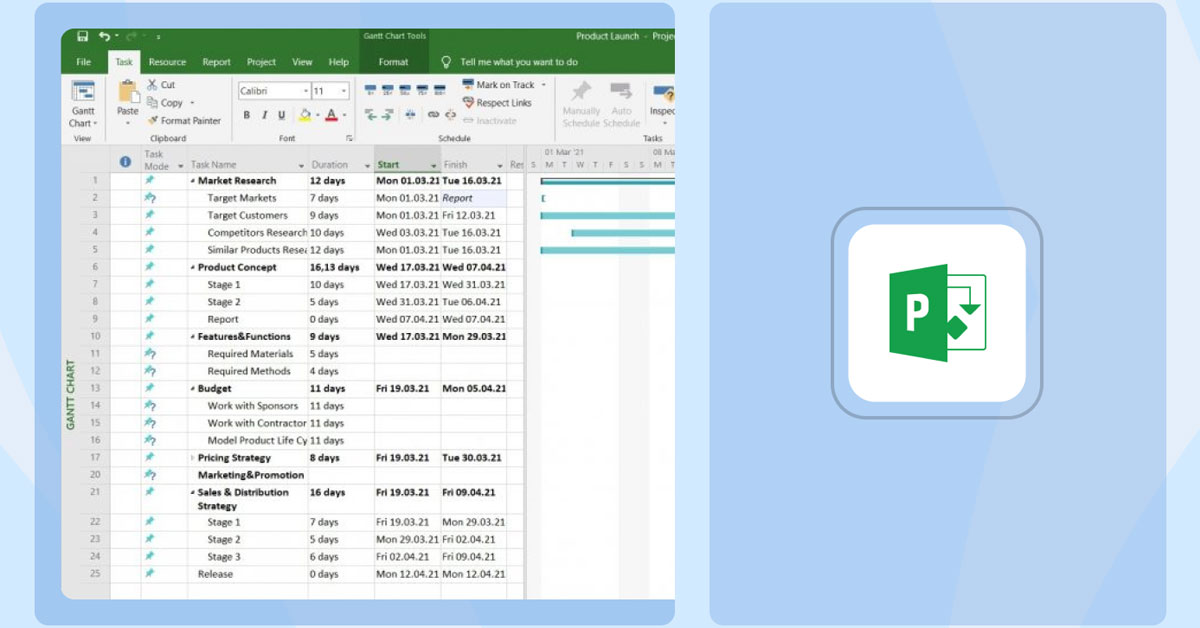This screenshot has height=628, width=1200.
Task: Click the Tell me search field
Action: click(518, 62)
